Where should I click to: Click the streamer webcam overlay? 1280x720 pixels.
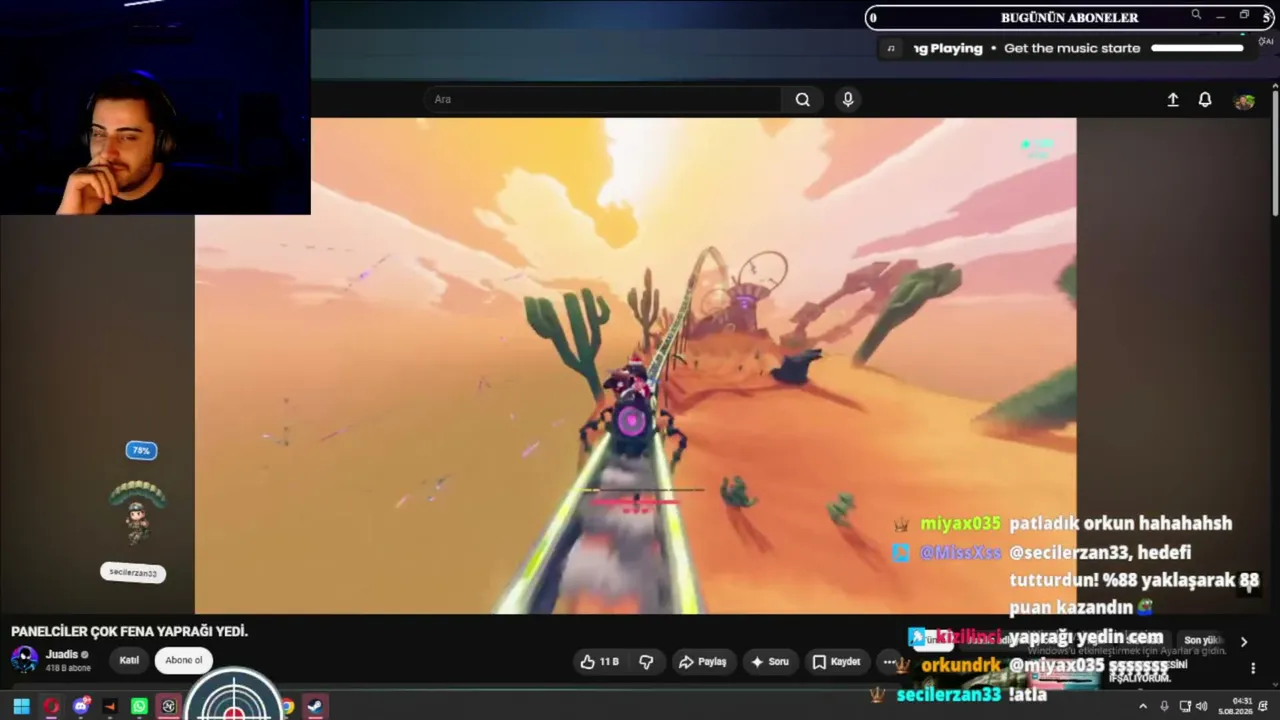click(155, 107)
